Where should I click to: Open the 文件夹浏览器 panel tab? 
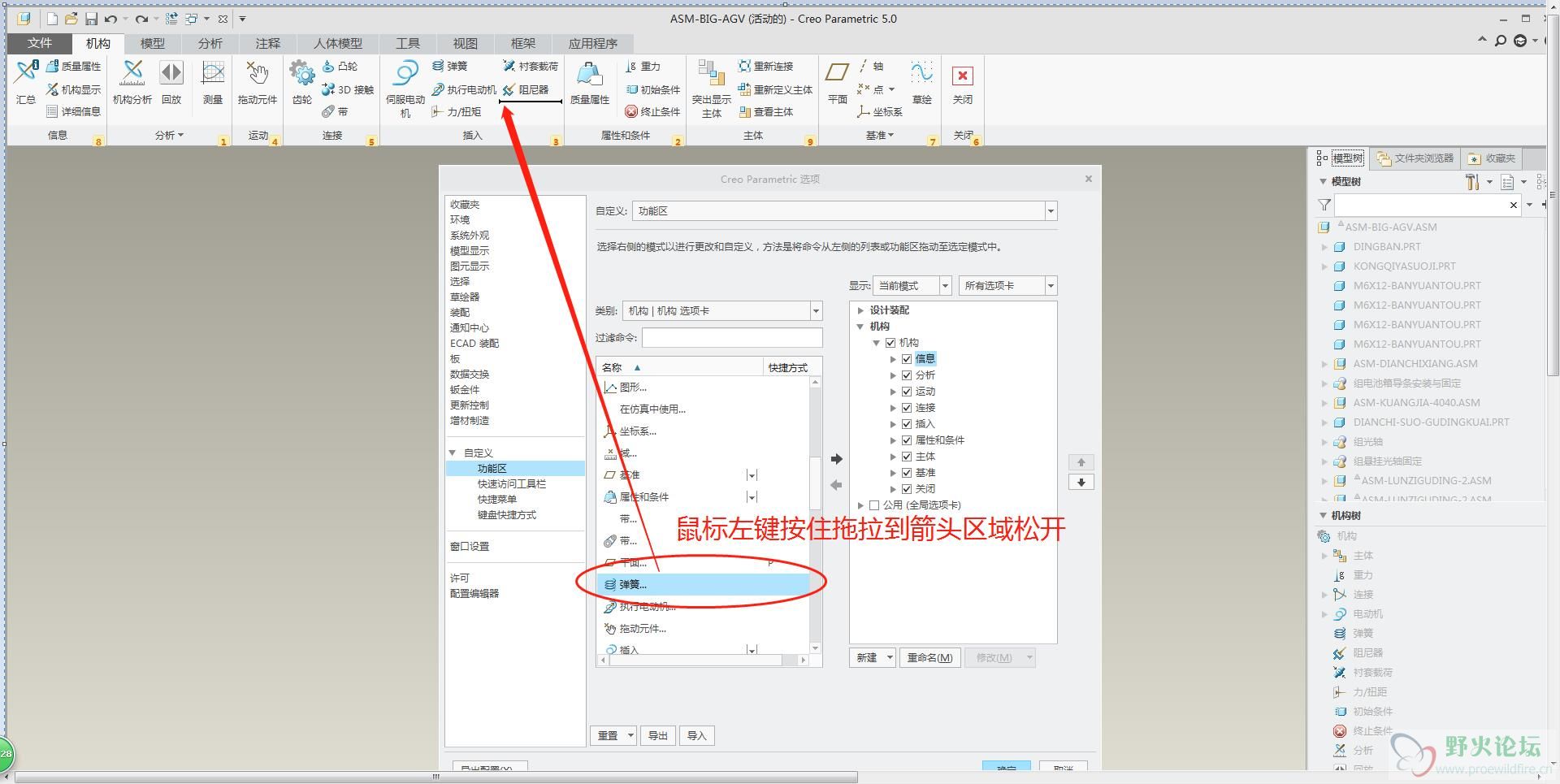point(1415,158)
